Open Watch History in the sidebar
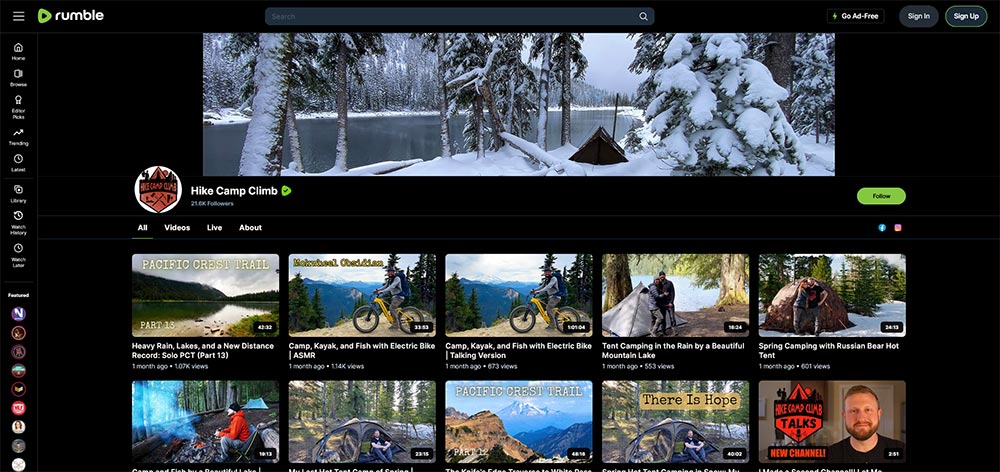The height and width of the screenshot is (472, 1000). coord(18,223)
